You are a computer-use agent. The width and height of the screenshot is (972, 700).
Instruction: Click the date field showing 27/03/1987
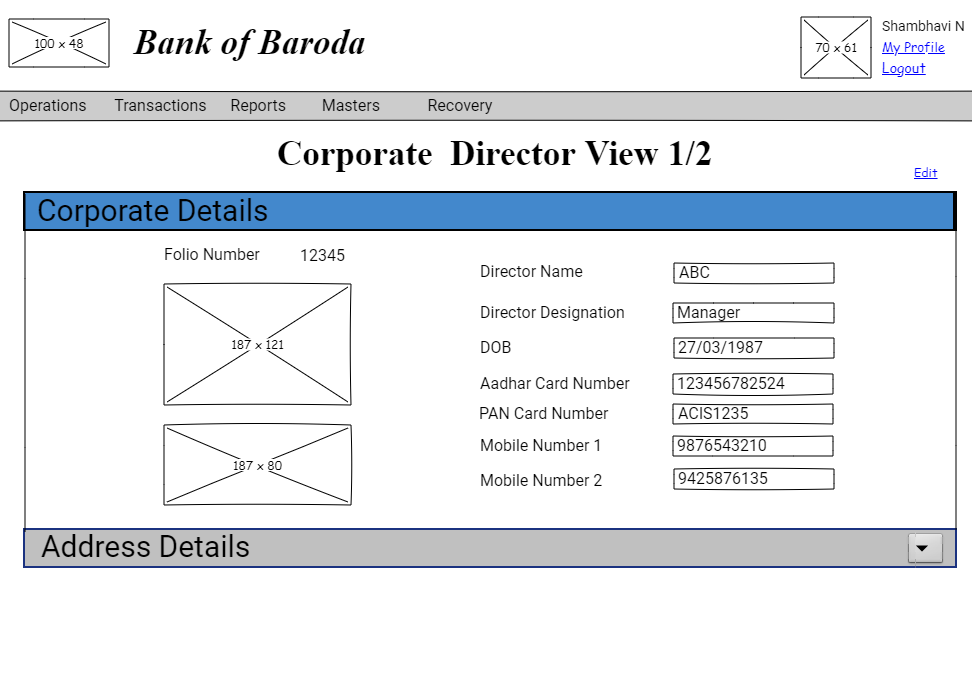(x=754, y=348)
